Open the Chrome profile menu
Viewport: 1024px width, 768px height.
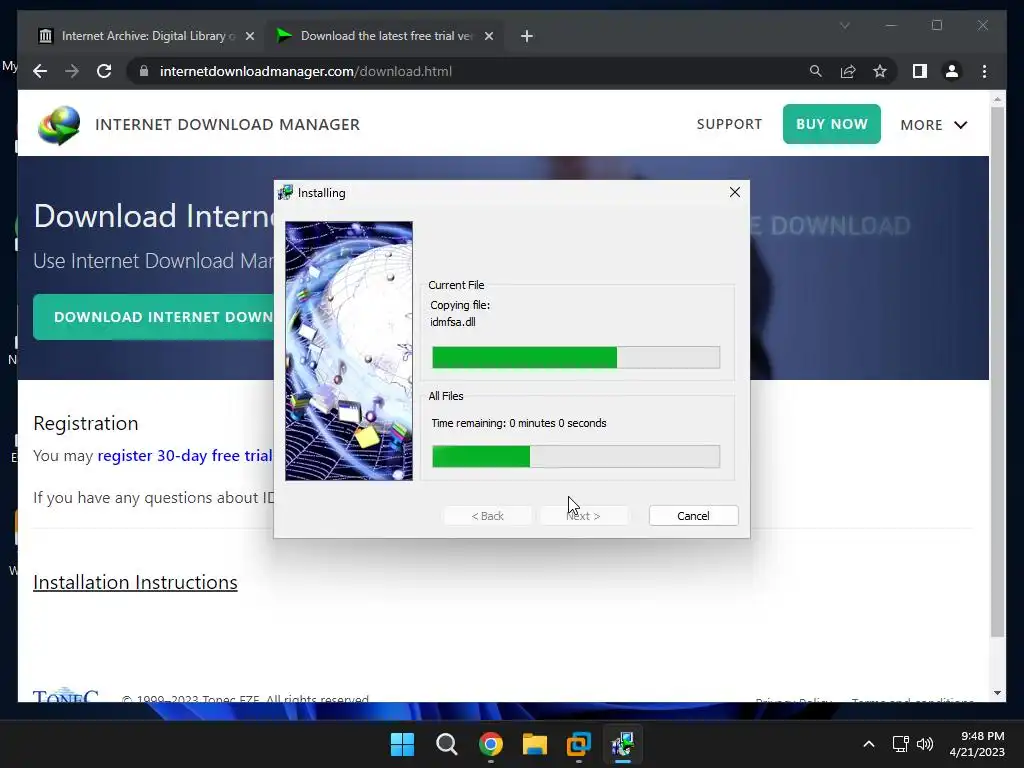pyautogui.click(x=952, y=71)
